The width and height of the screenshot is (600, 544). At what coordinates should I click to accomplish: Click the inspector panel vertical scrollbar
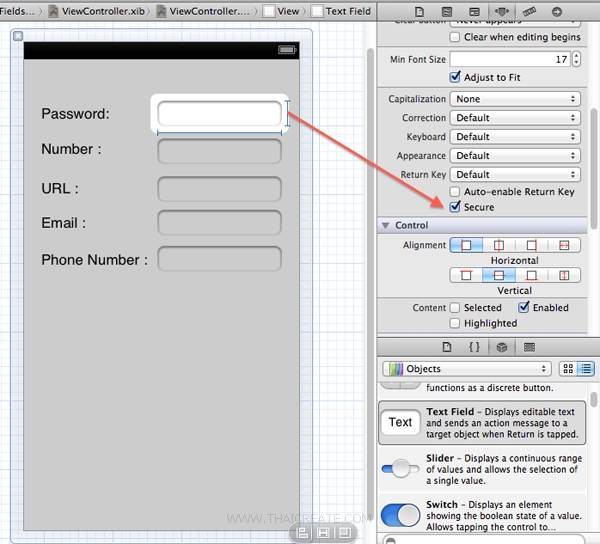(593, 168)
